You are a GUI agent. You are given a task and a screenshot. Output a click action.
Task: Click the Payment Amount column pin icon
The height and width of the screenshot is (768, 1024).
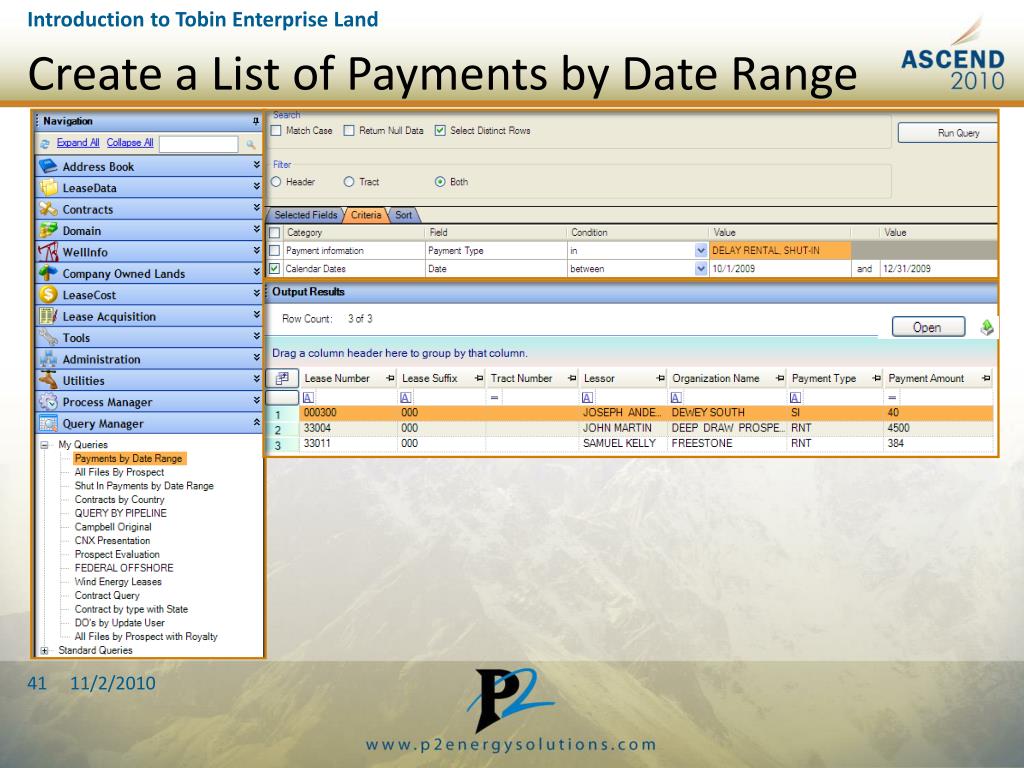coord(986,378)
